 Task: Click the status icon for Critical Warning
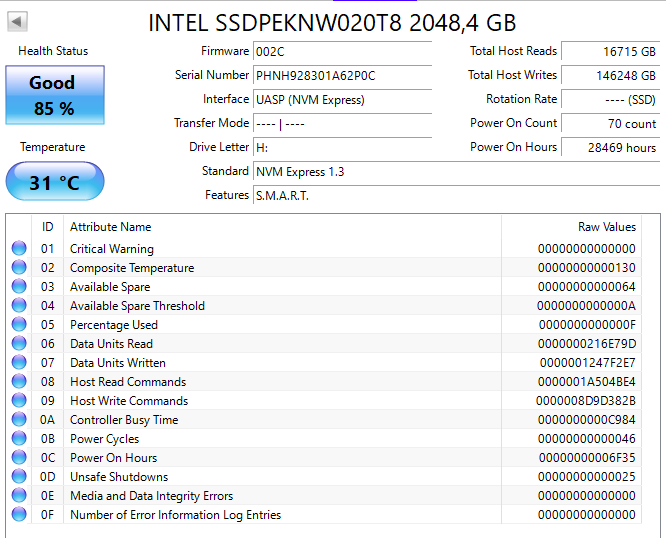tap(19, 249)
